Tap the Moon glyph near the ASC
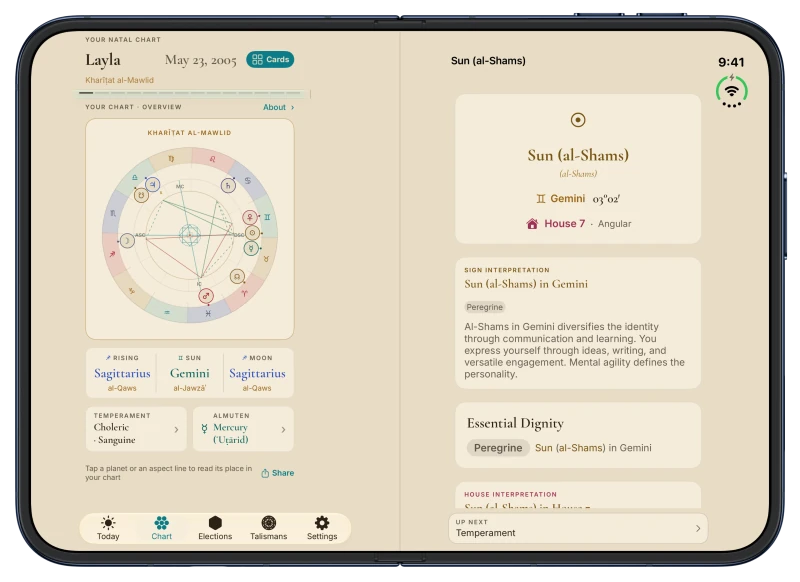 pyautogui.click(x=127, y=240)
